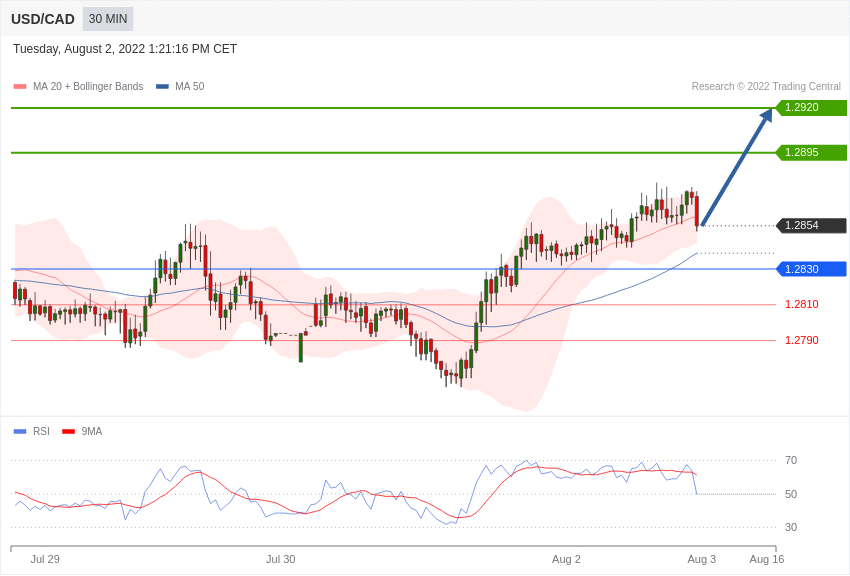850x576 pixels.
Task: Click the red 1.2810 support value
Action: tap(802, 305)
